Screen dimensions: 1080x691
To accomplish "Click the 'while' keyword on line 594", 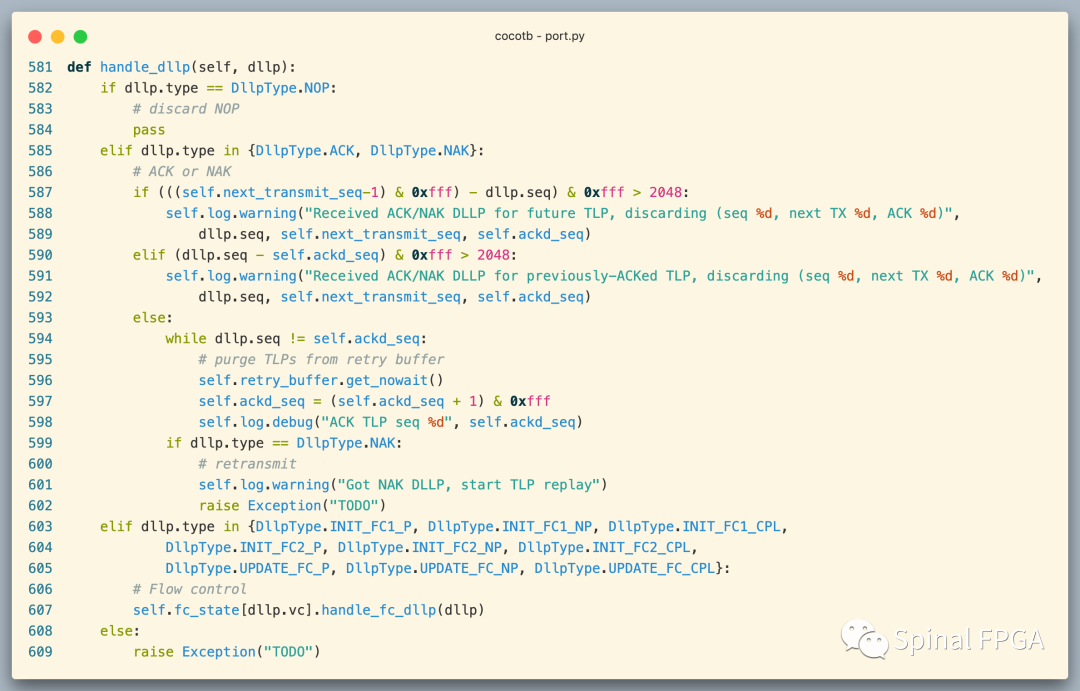I will [186, 338].
